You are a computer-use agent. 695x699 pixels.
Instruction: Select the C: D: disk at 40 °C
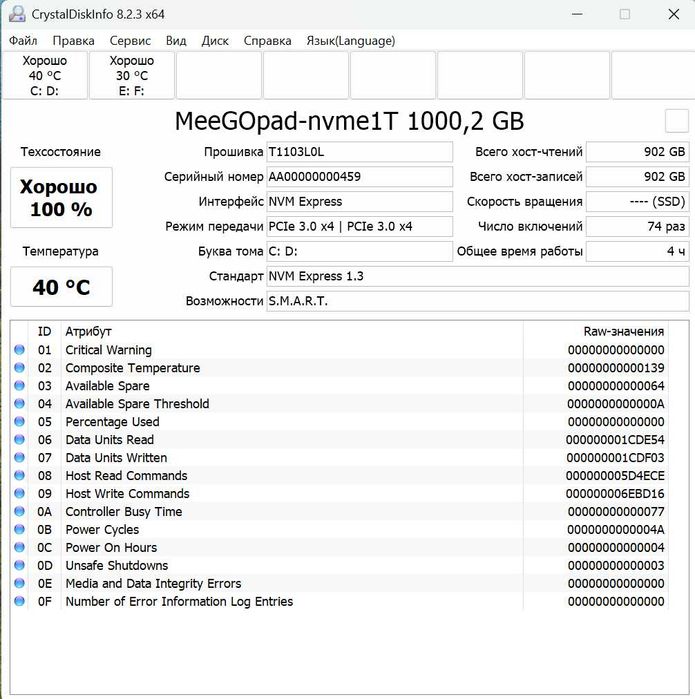[x=45, y=75]
